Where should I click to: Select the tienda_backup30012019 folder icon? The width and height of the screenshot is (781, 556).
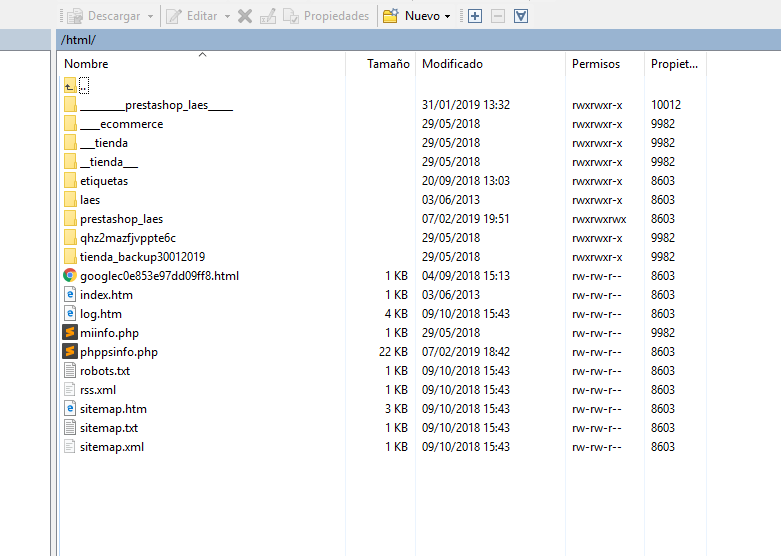tap(70, 257)
